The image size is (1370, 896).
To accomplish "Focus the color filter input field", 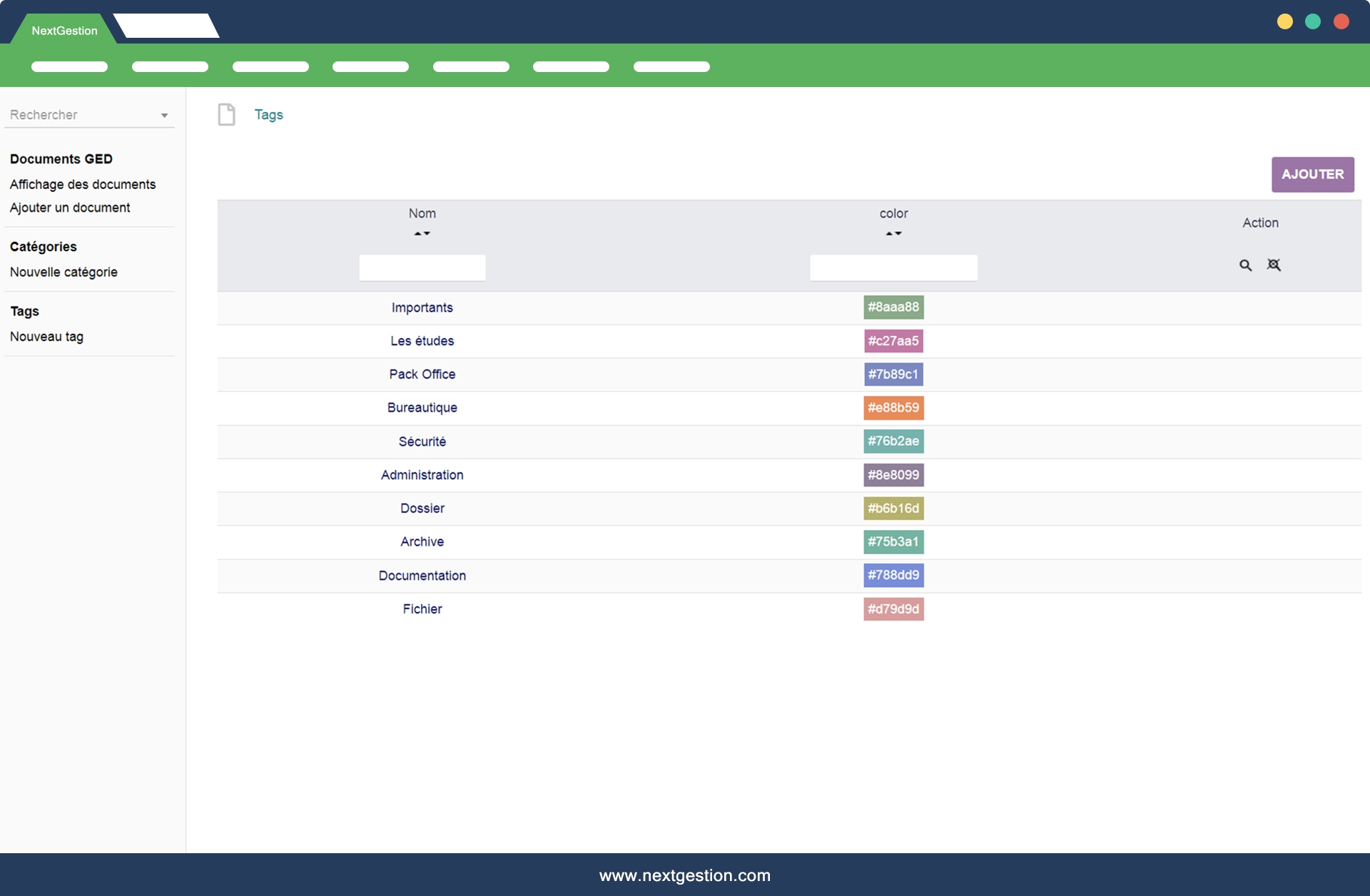I will click(893, 268).
